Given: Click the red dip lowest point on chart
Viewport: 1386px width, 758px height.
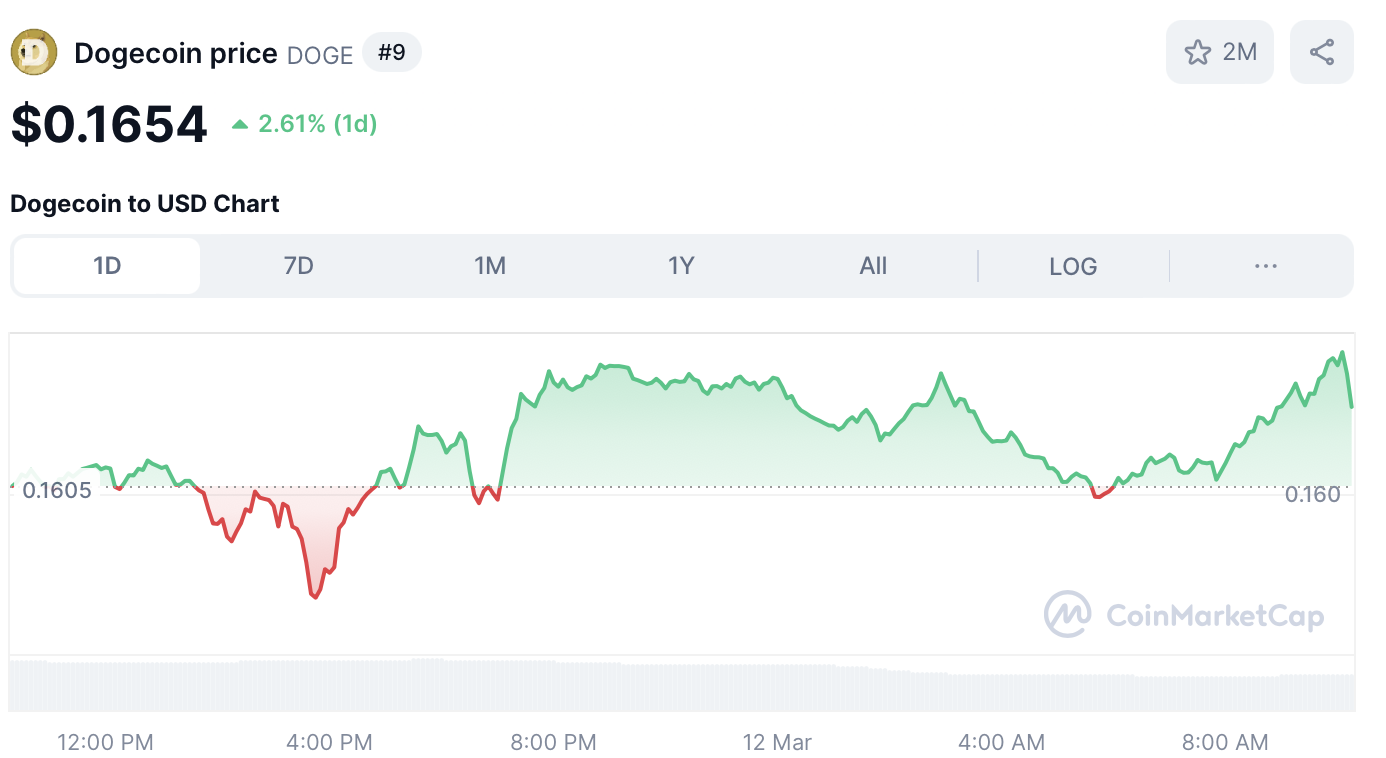Looking at the screenshot, I should [x=315, y=597].
